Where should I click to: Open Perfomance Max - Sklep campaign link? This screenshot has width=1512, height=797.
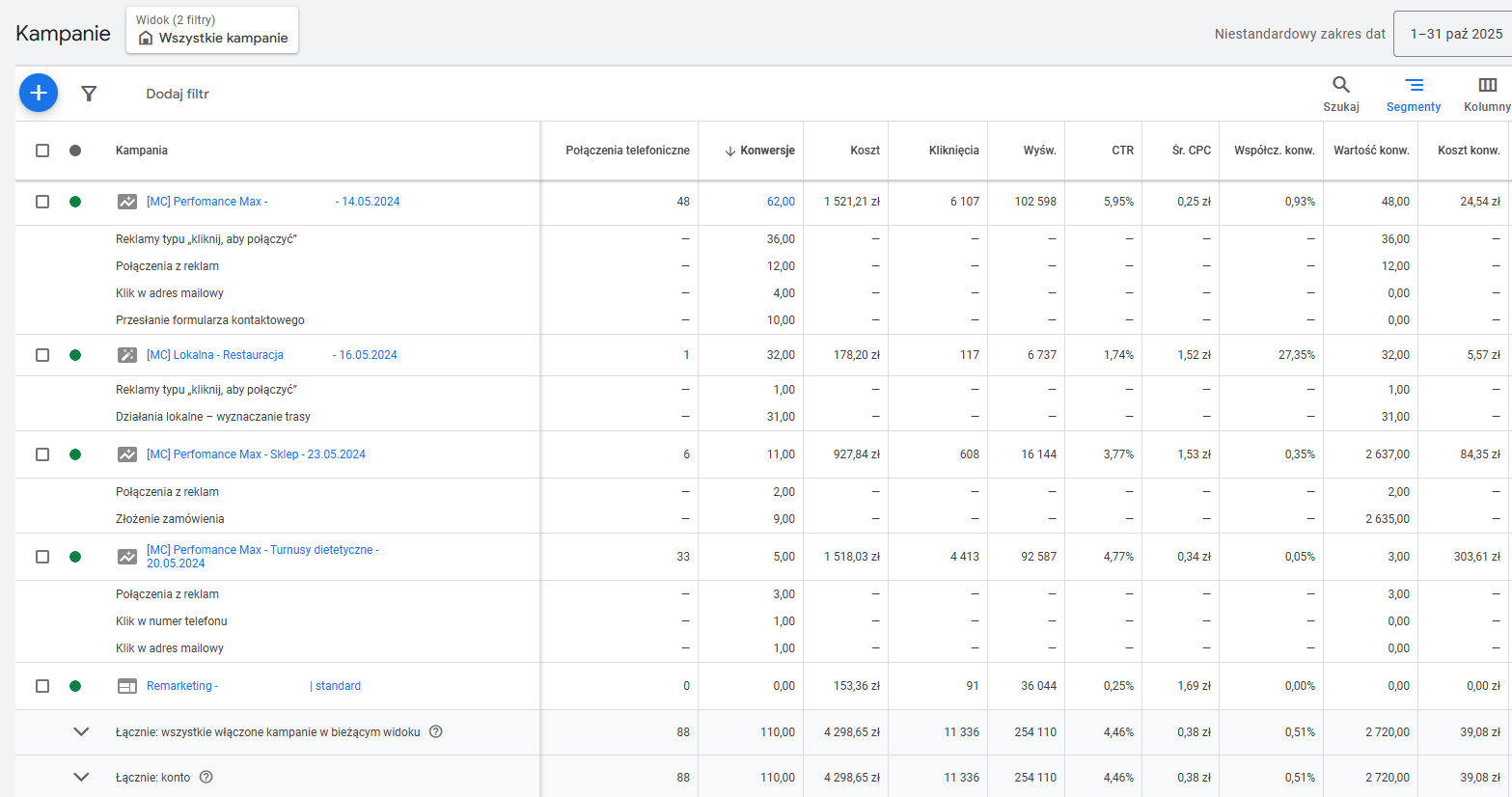[256, 454]
